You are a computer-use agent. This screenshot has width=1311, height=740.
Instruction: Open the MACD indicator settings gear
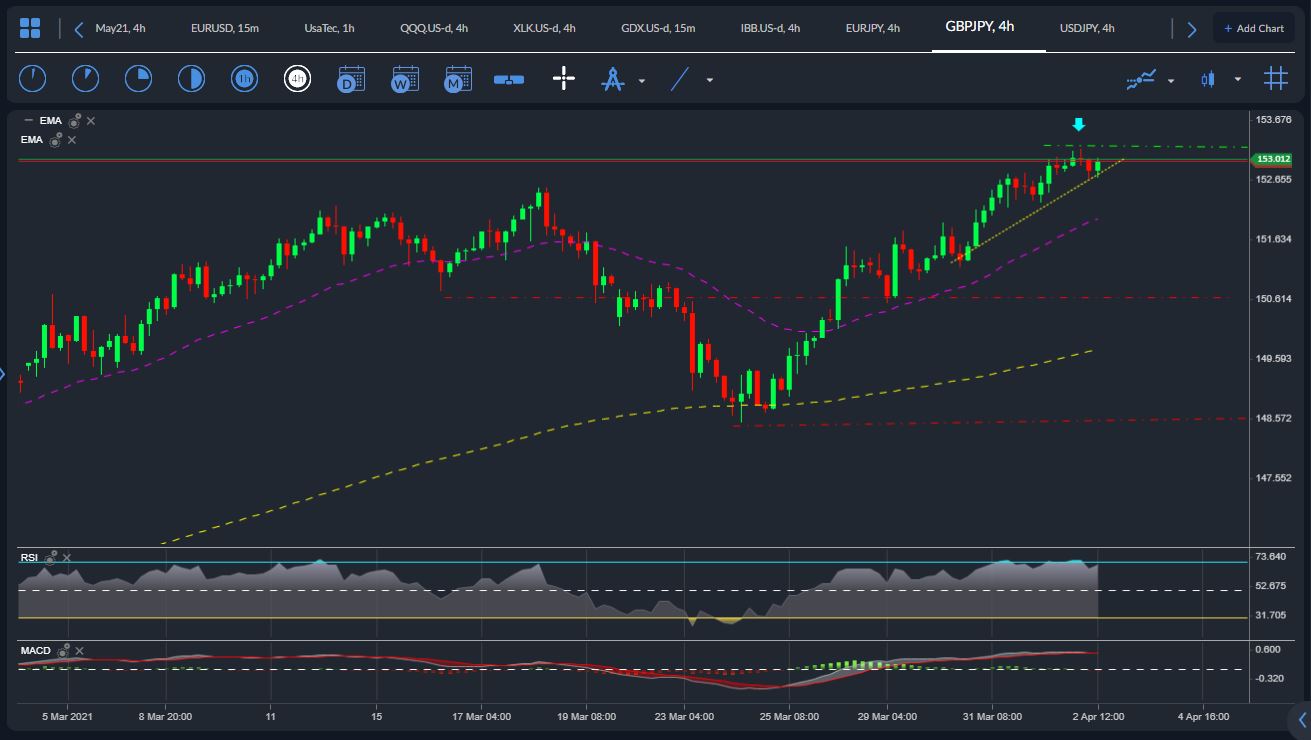pyautogui.click(x=63, y=650)
